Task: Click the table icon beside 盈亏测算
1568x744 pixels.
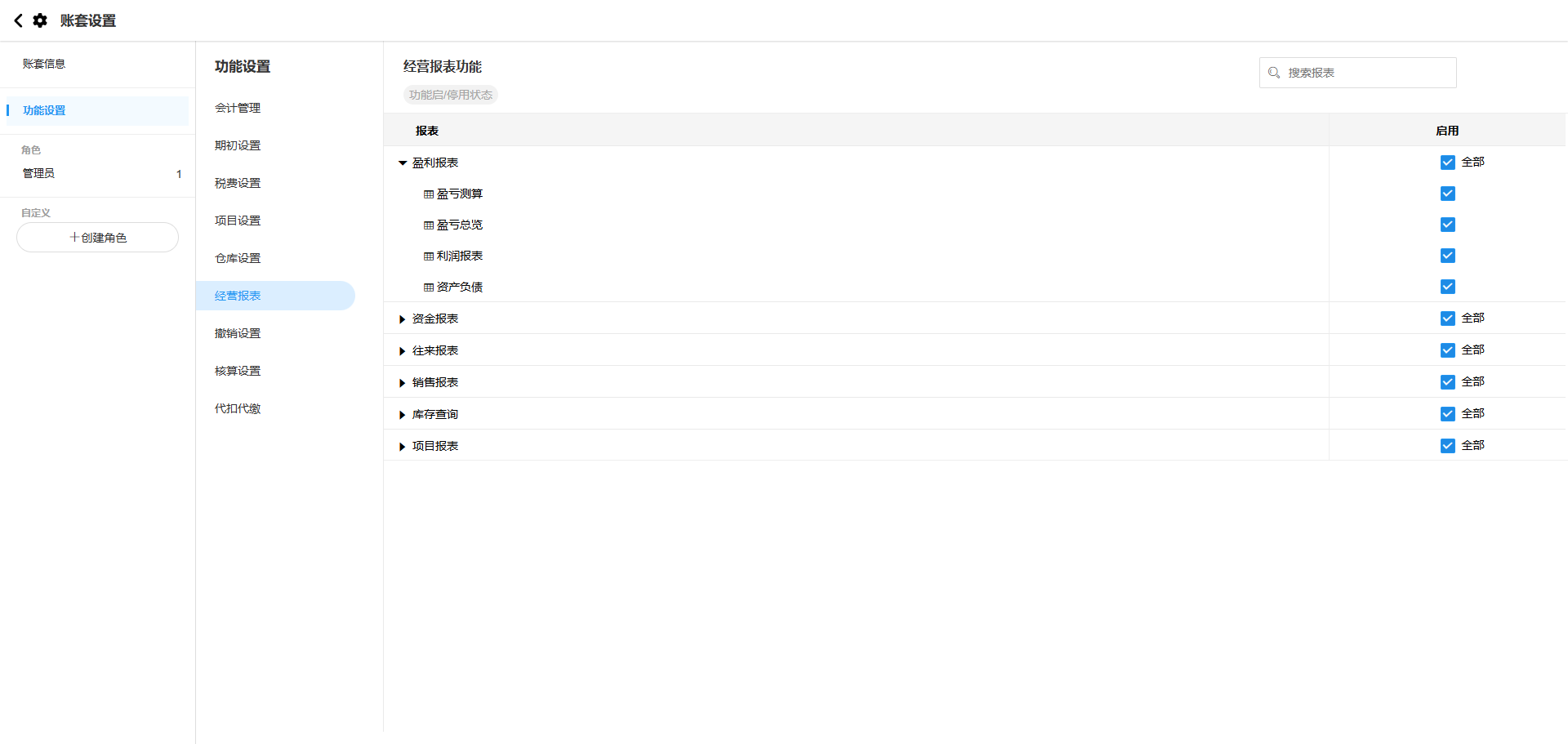Action: pos(428,194)
